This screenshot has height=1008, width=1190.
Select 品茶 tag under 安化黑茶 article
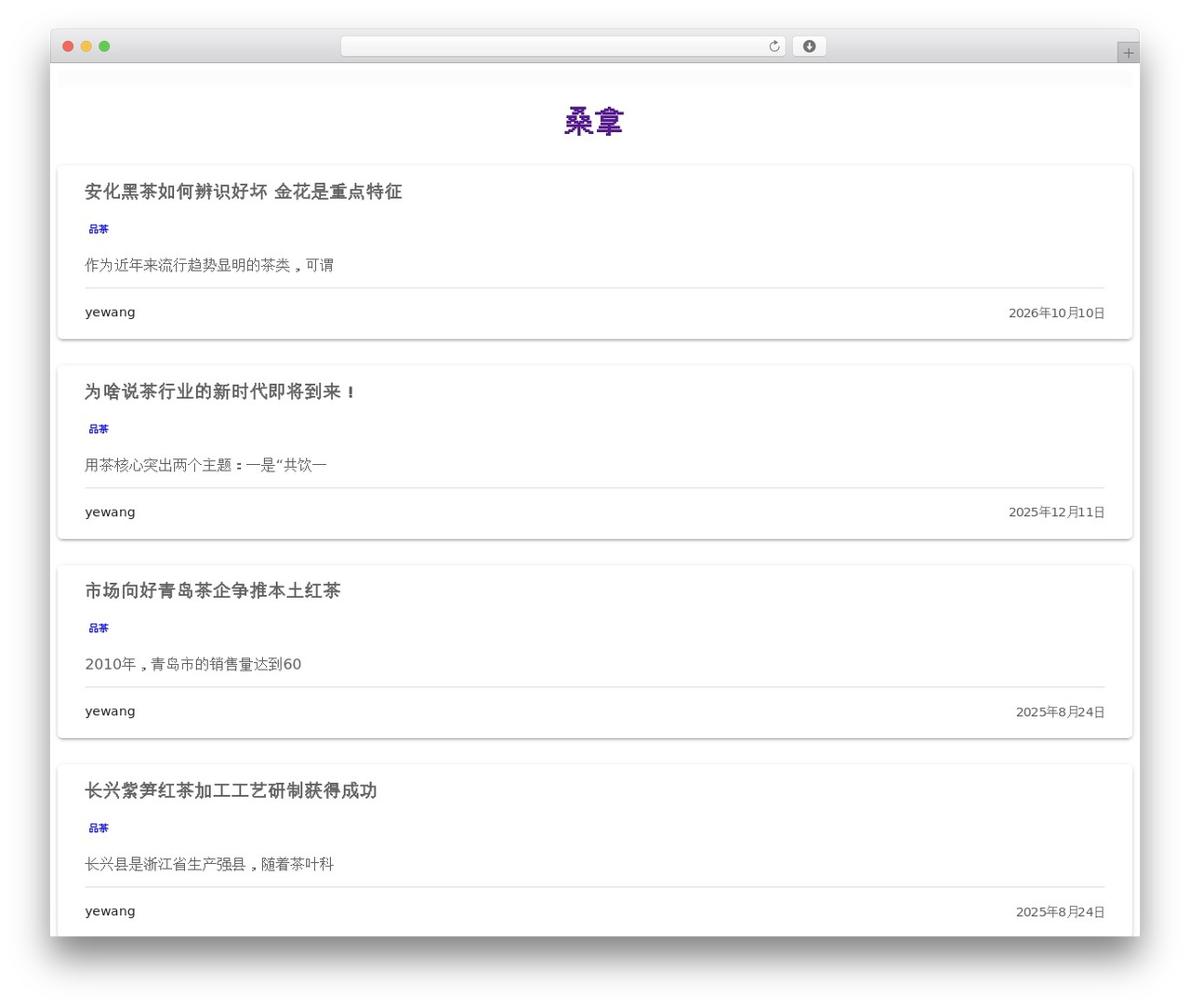coord(99,229)
